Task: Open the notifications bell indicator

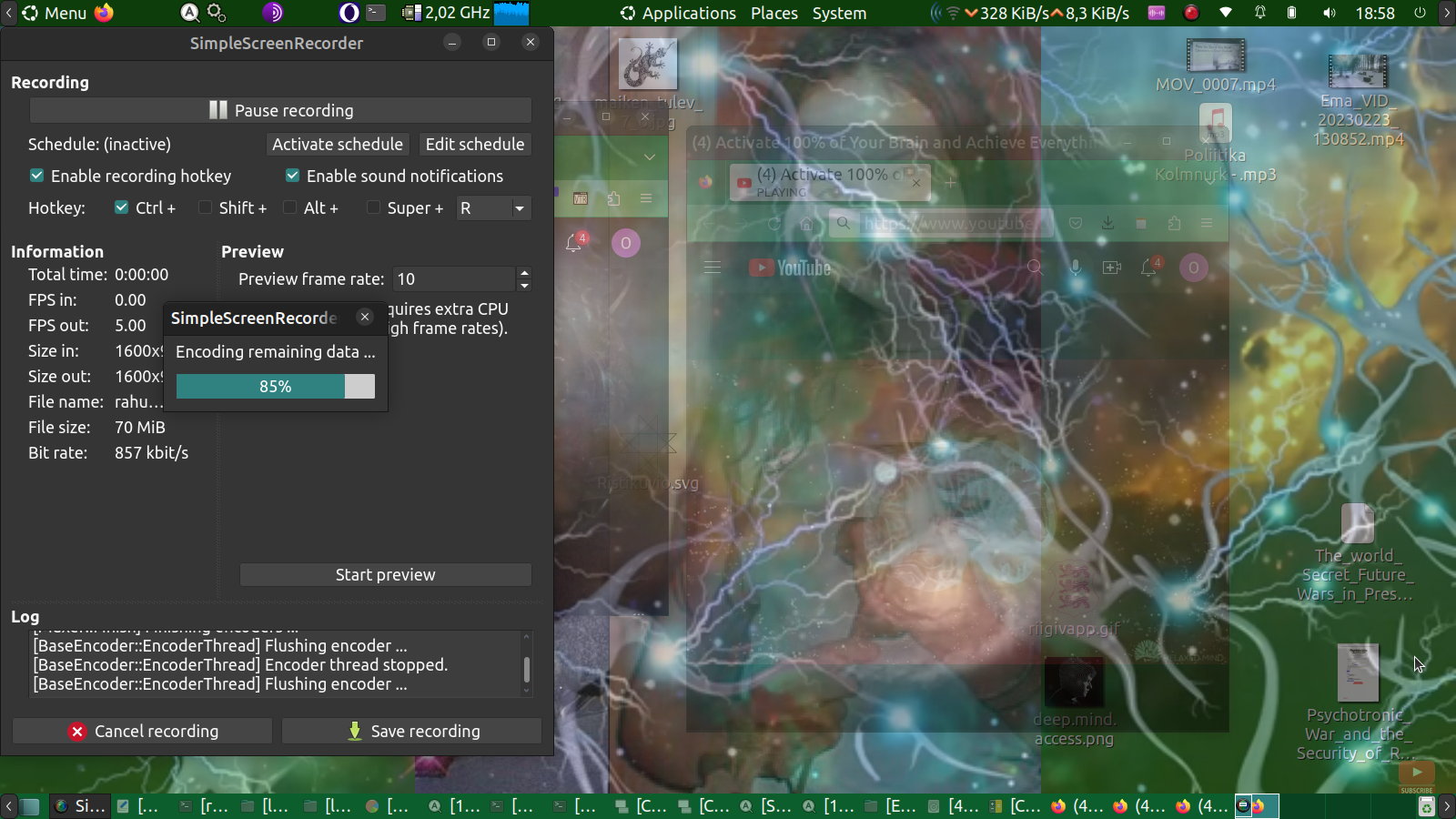Action: (1260, 13)
